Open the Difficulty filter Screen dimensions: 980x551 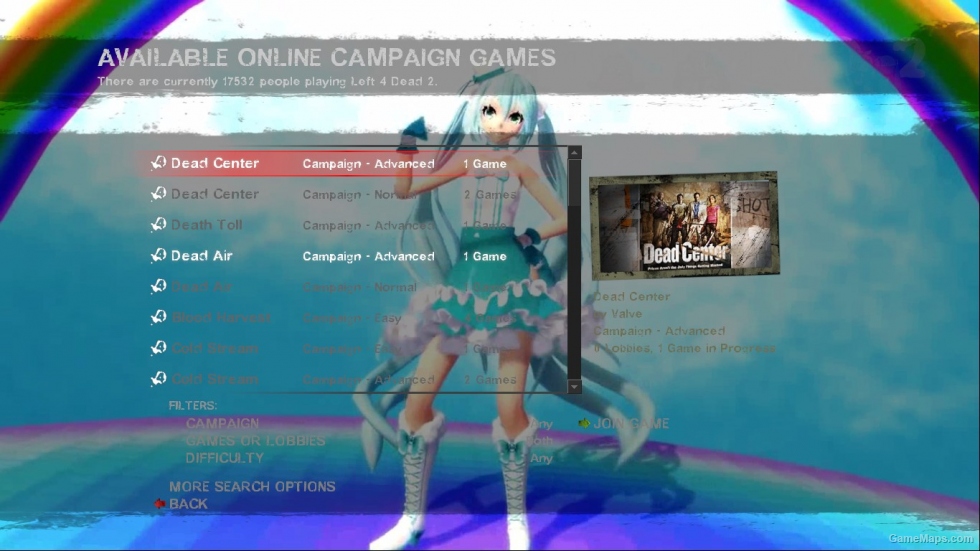point(224,458)
